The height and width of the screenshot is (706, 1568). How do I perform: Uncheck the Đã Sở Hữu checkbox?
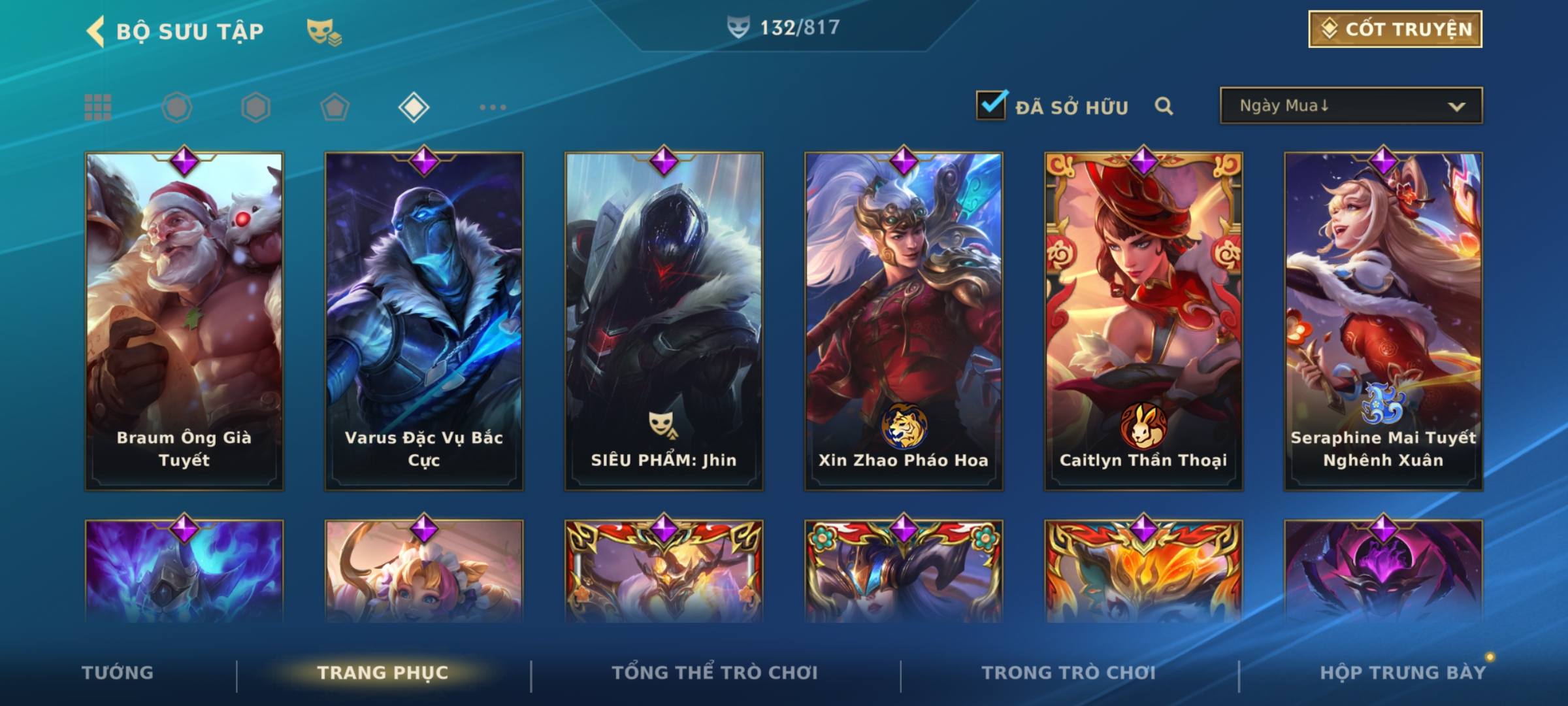pos(991,105)
